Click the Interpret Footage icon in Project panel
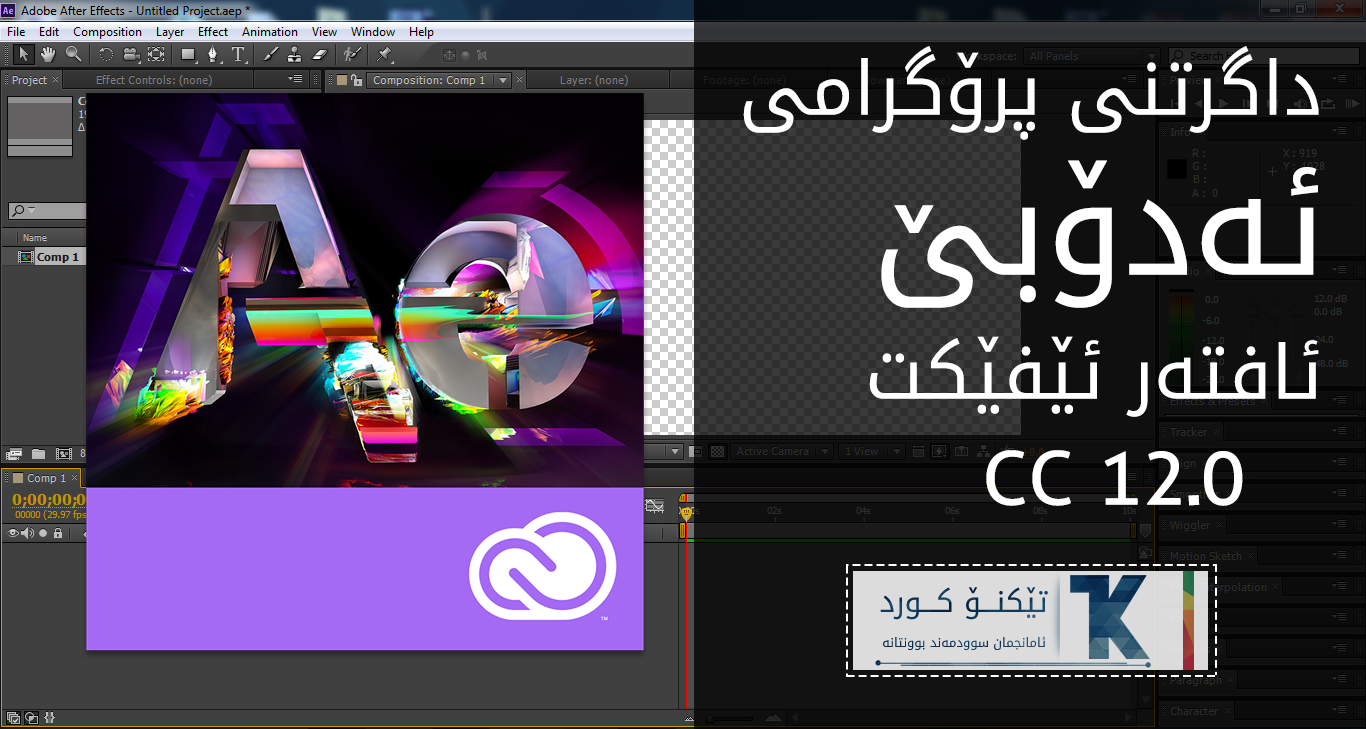This screenshot has width=1366, height=729. (14, 454)
